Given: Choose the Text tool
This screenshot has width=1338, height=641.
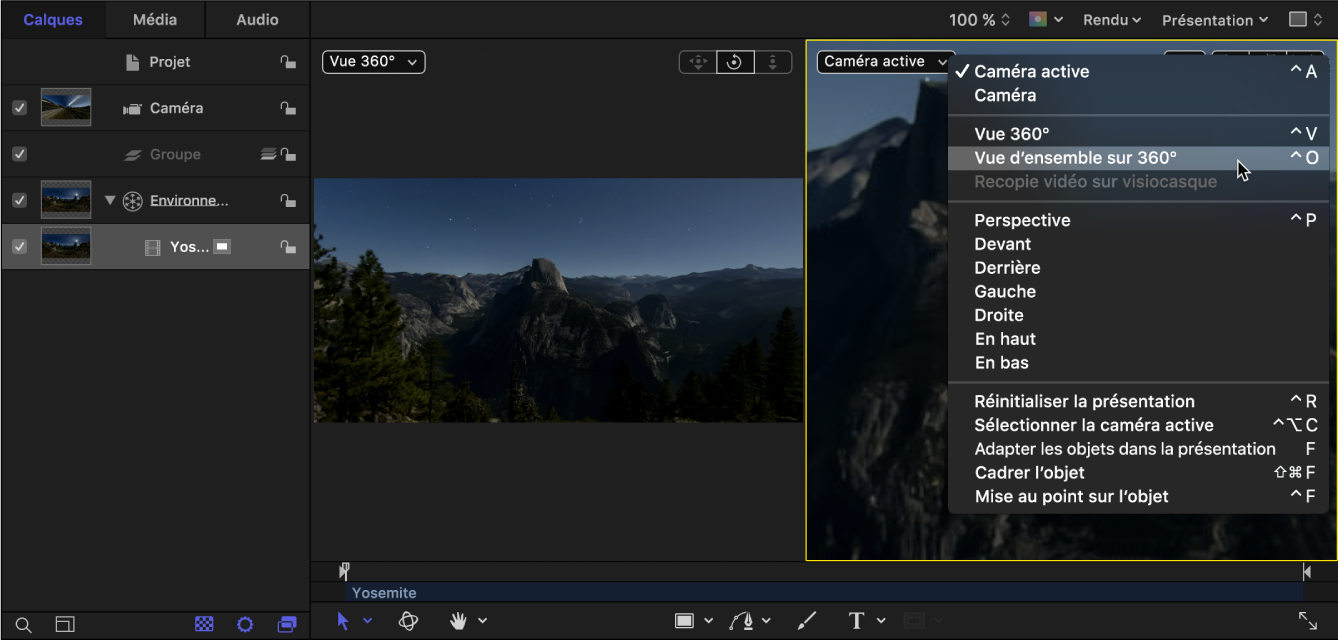Looking at the screenshot, I should coord(855,620).
